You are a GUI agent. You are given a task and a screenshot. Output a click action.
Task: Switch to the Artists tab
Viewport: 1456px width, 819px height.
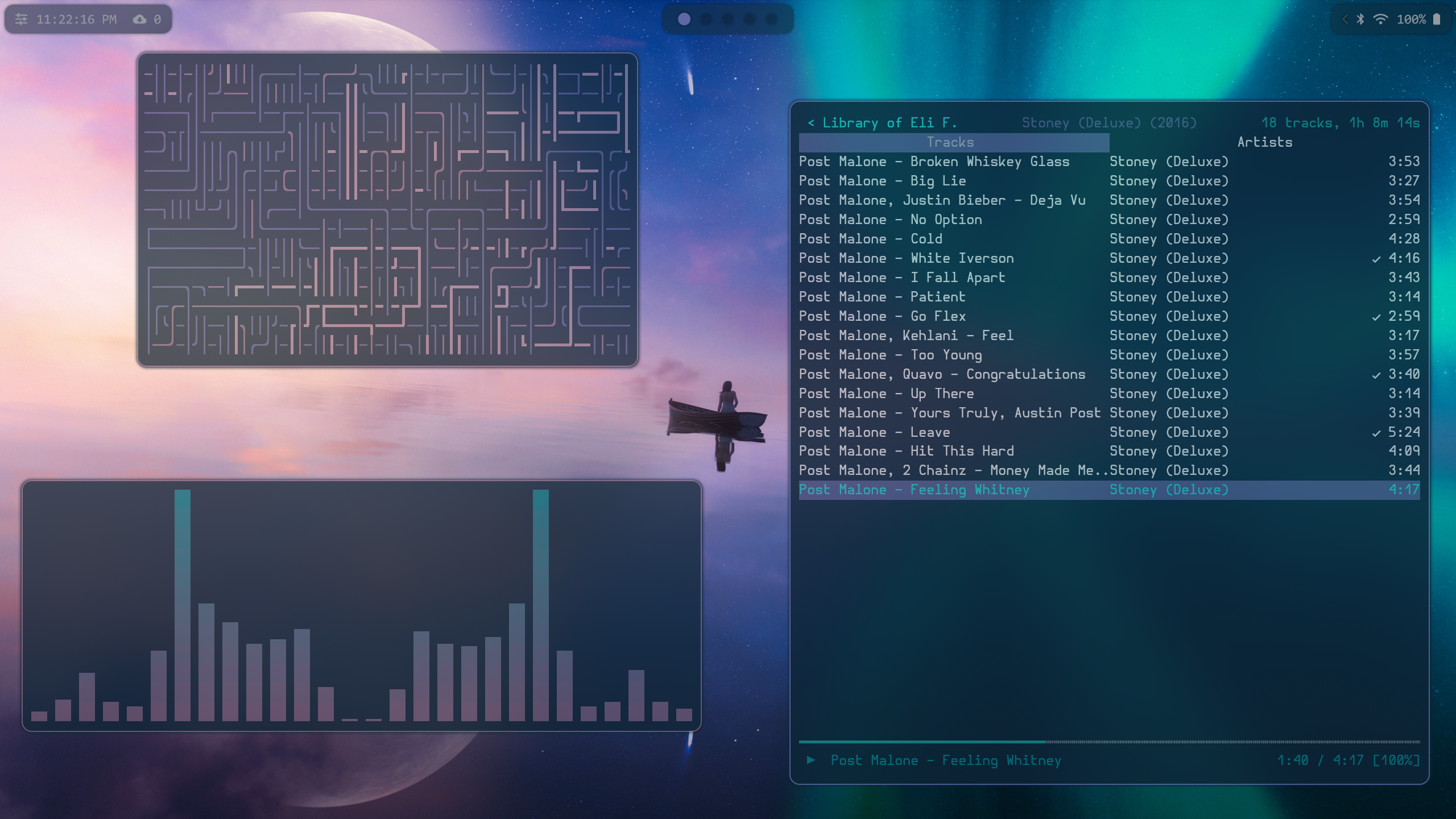click(1264, 142)
